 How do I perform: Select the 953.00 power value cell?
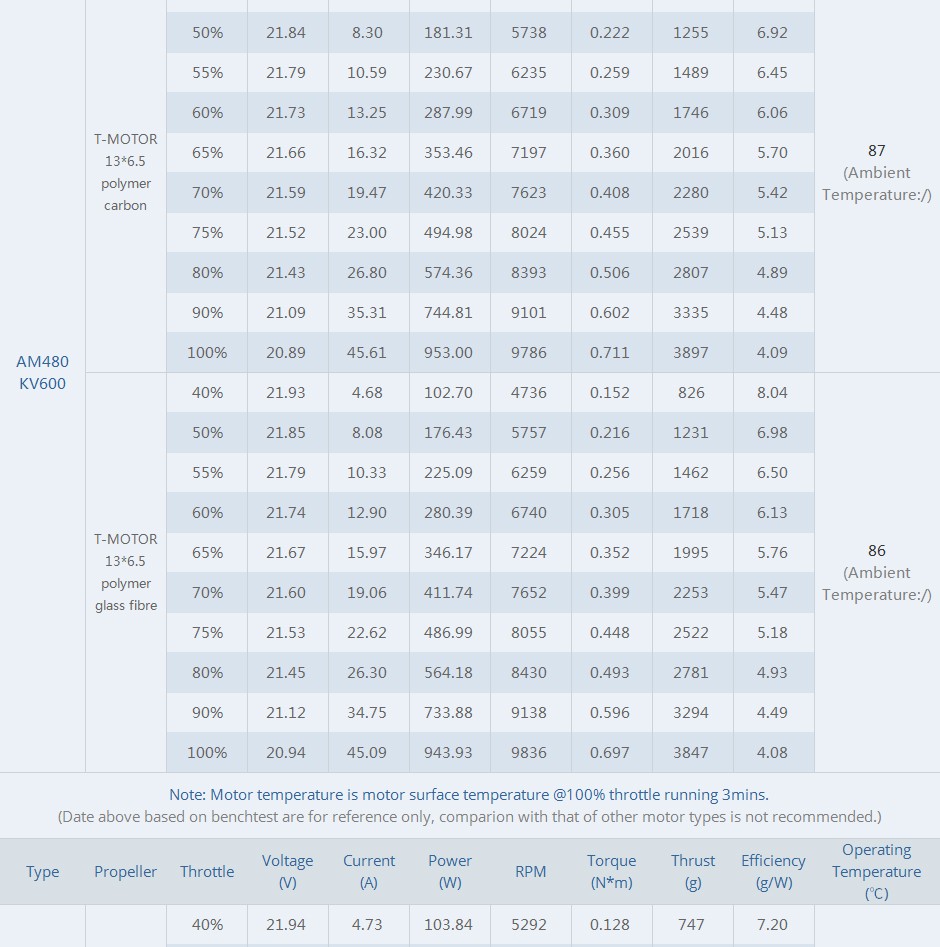tap(449, 352)
